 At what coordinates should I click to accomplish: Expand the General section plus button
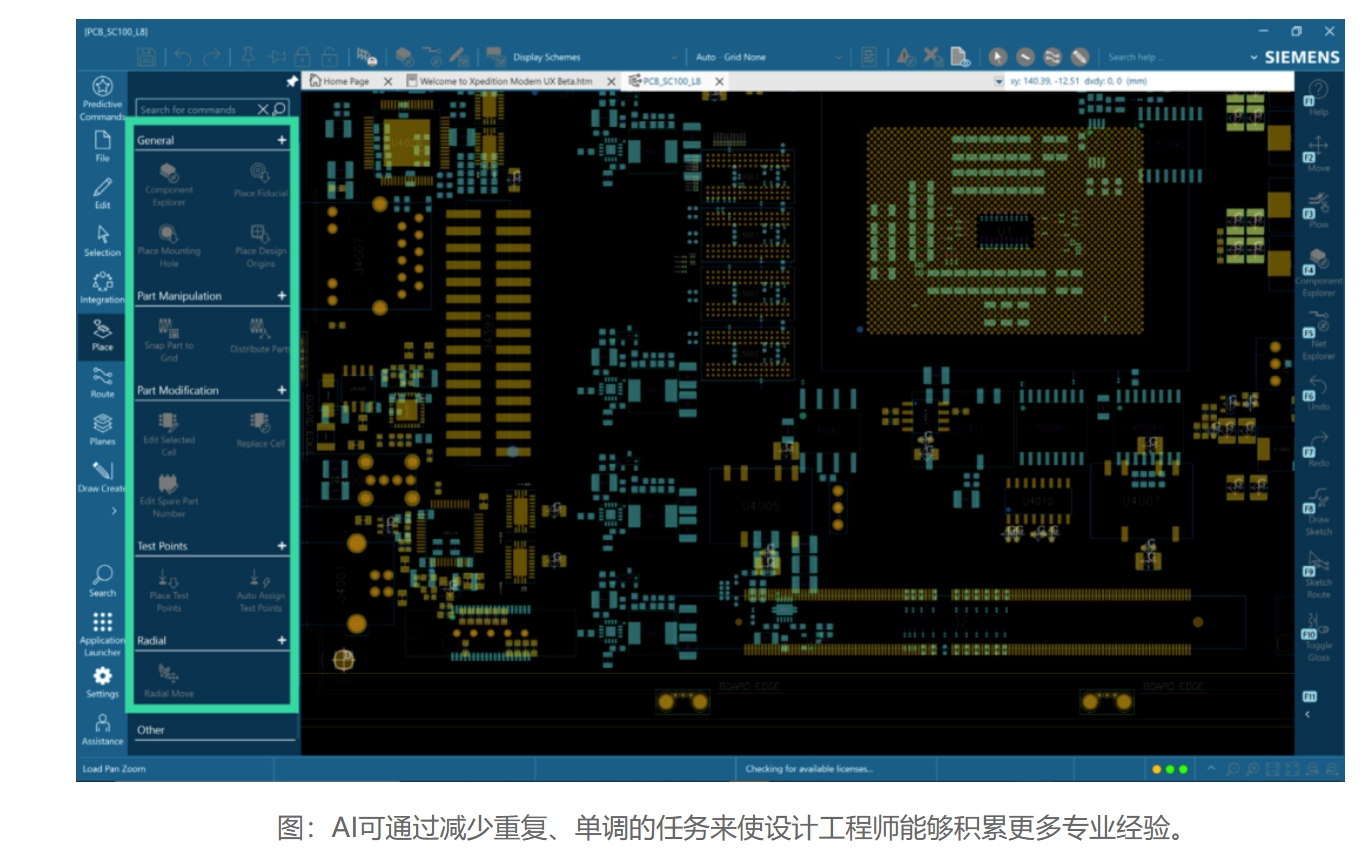tap(282, 141)
